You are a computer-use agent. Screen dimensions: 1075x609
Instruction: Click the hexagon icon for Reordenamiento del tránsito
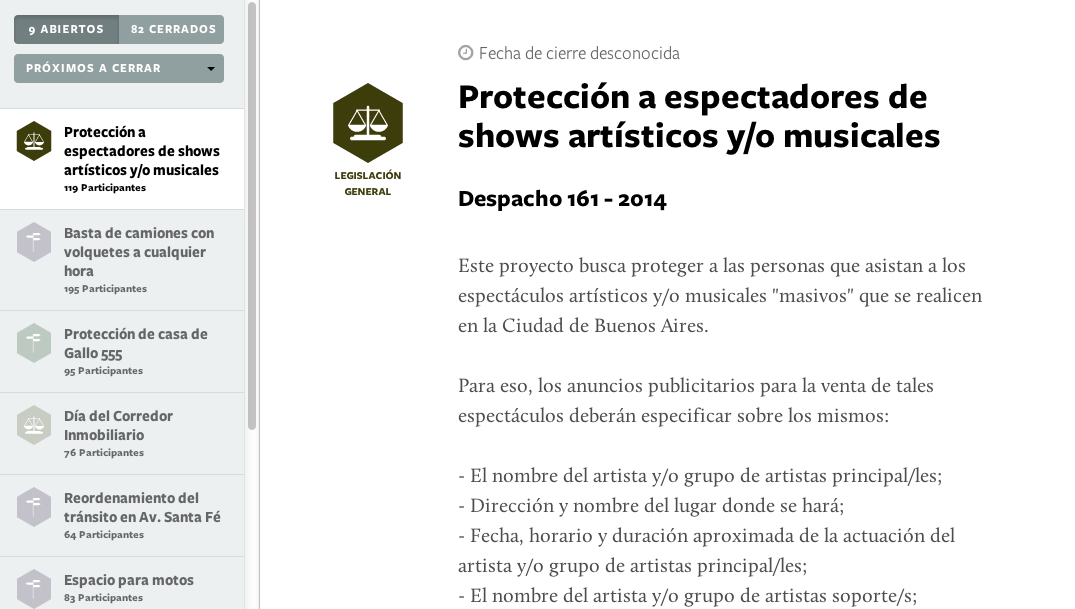click(x=34, y=507)
